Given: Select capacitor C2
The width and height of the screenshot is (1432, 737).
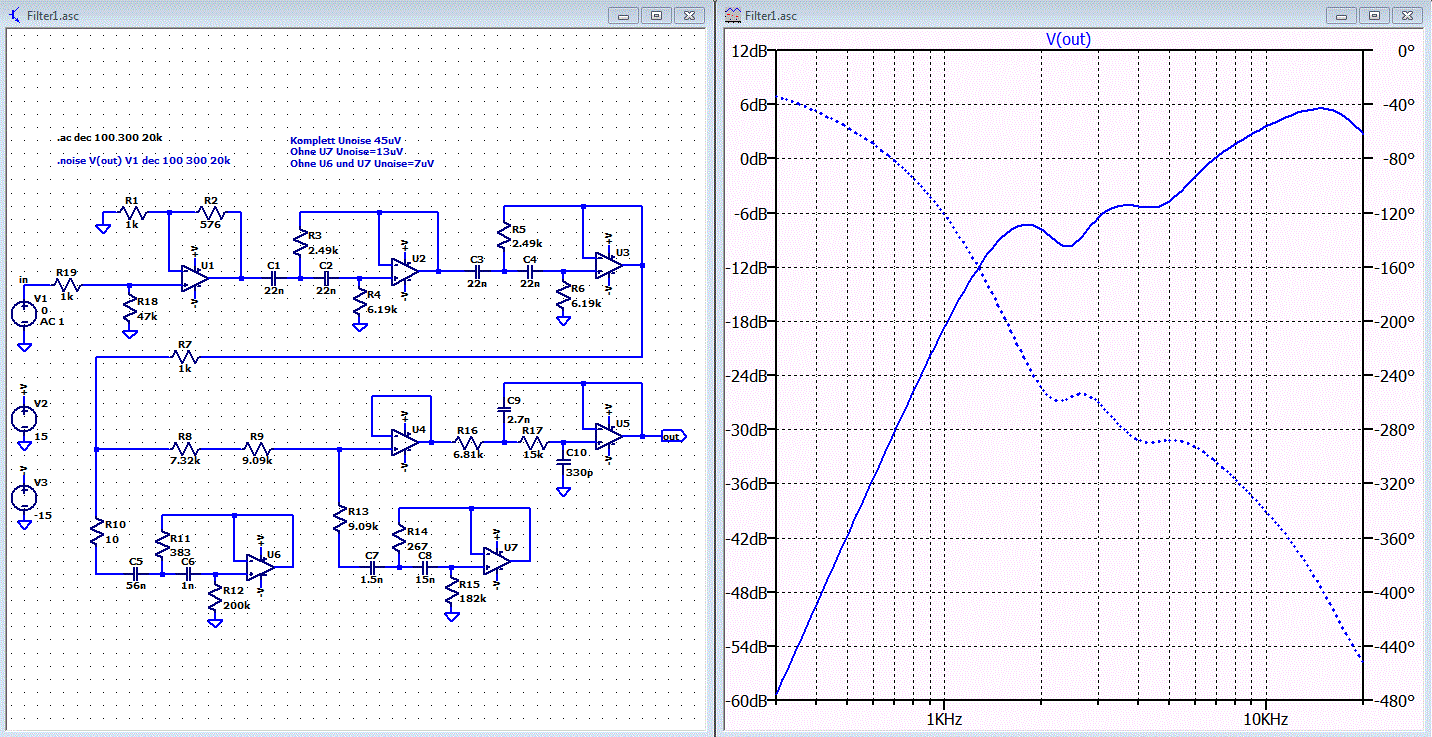Looking at the screenshot, I should pyautogui.click(x=326, y=278).
